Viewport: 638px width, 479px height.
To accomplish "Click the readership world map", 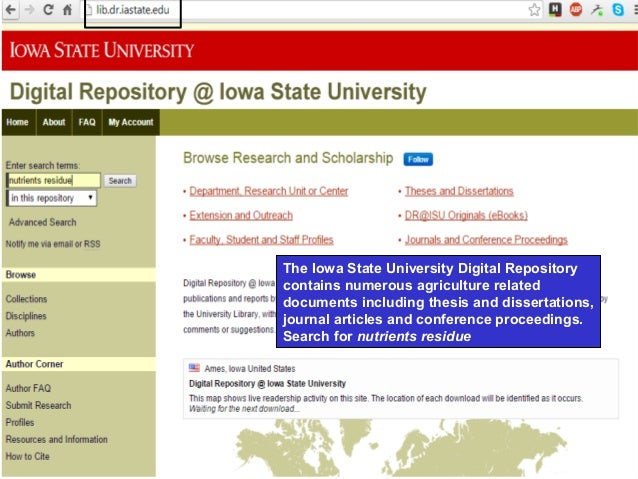I will (x=401, y=448).
